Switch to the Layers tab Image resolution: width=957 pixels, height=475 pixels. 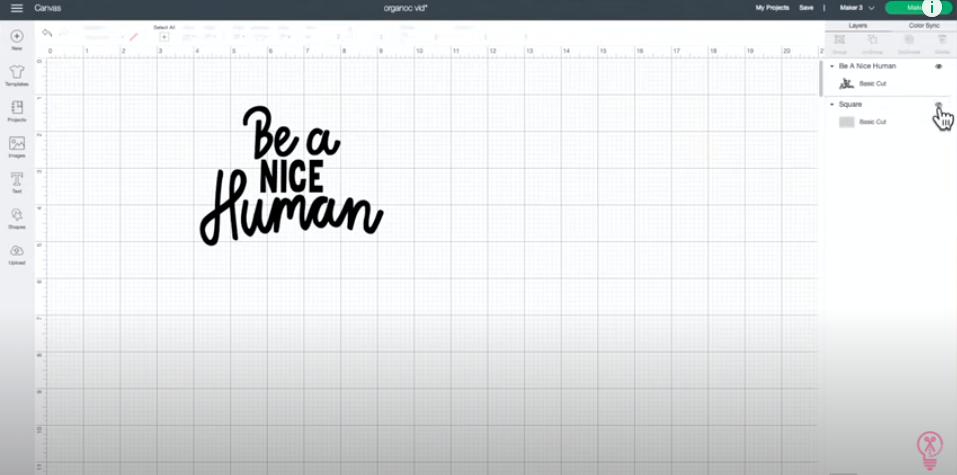[x=858, y=26]
